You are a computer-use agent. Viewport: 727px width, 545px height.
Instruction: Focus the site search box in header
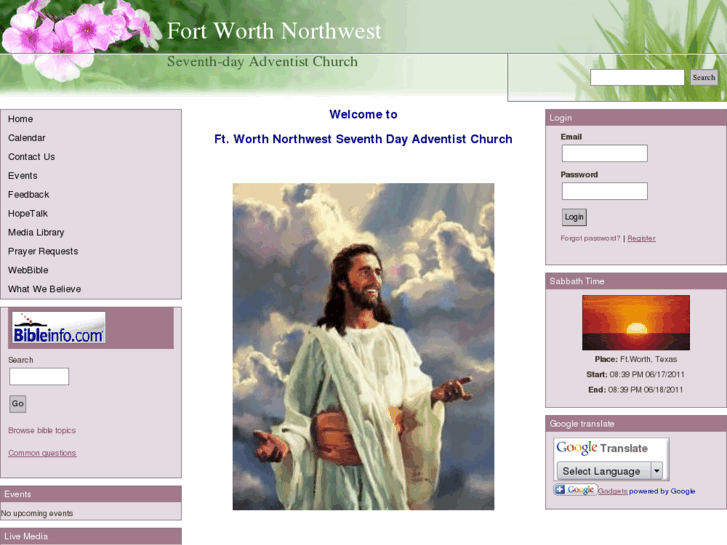click(637, 77)
